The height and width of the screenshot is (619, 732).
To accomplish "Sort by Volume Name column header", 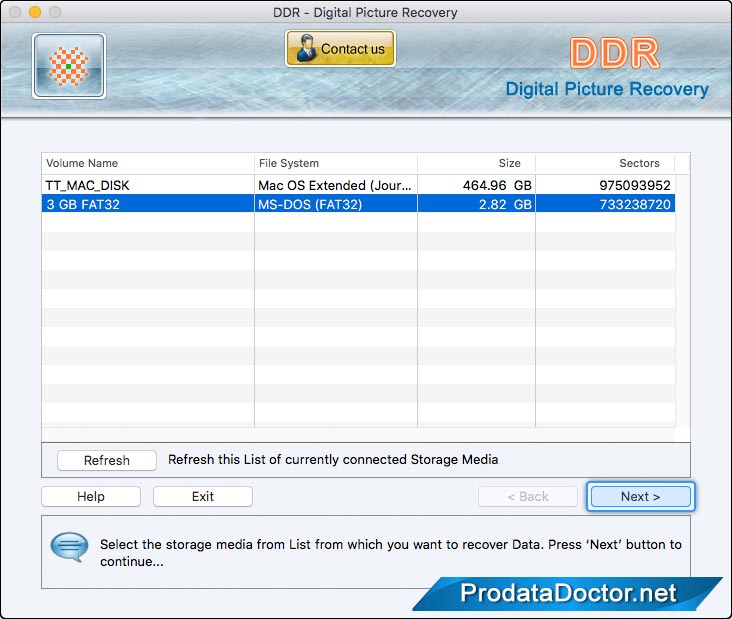I will [x=148, y=163].
